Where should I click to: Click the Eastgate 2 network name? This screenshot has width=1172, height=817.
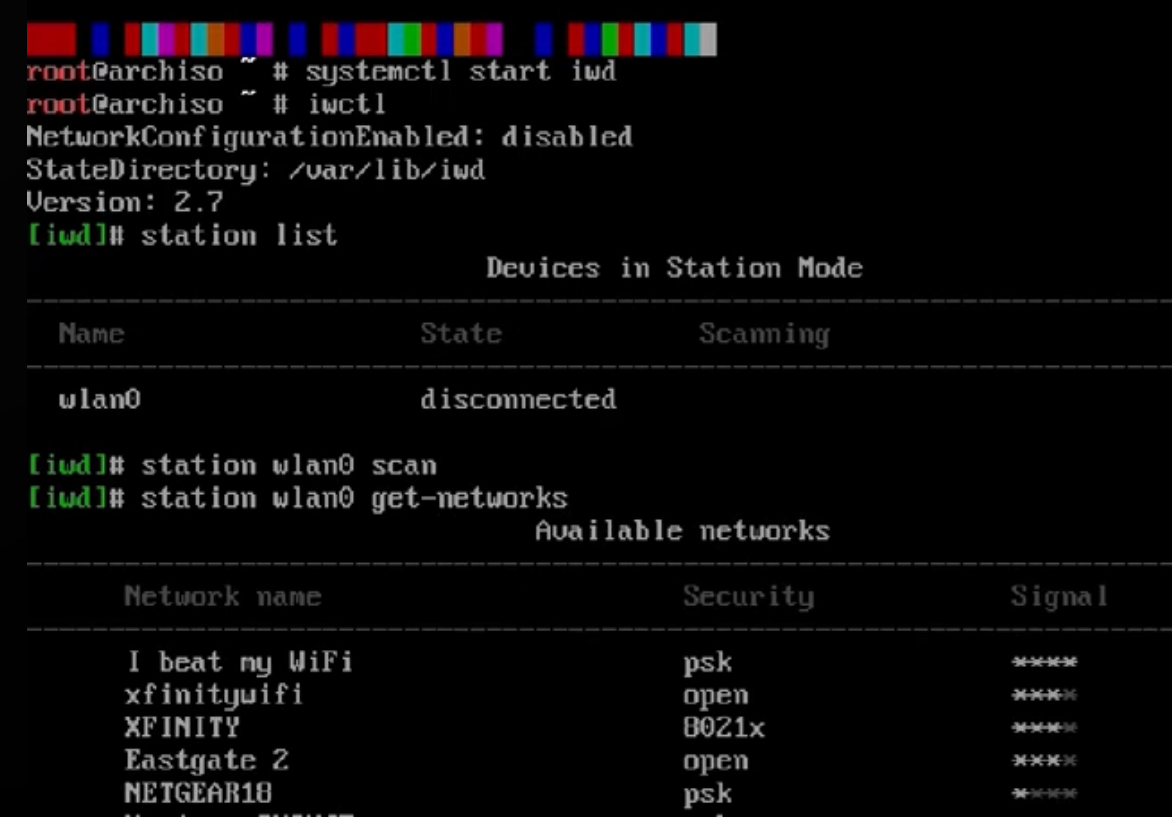206,761
